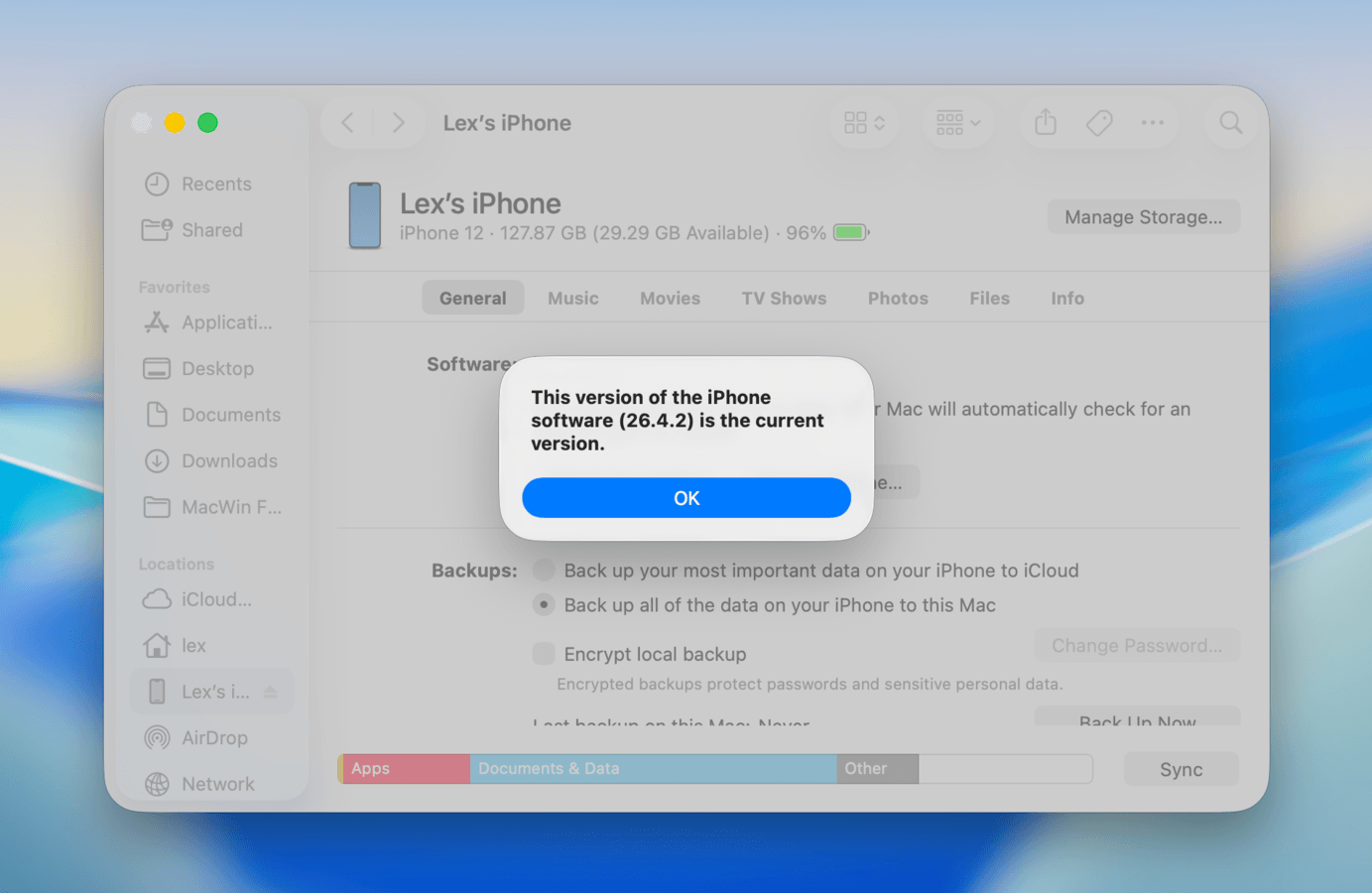Click the Lex's iPhone window title
The image size is (1372, 893).
(x=507, y=123)
